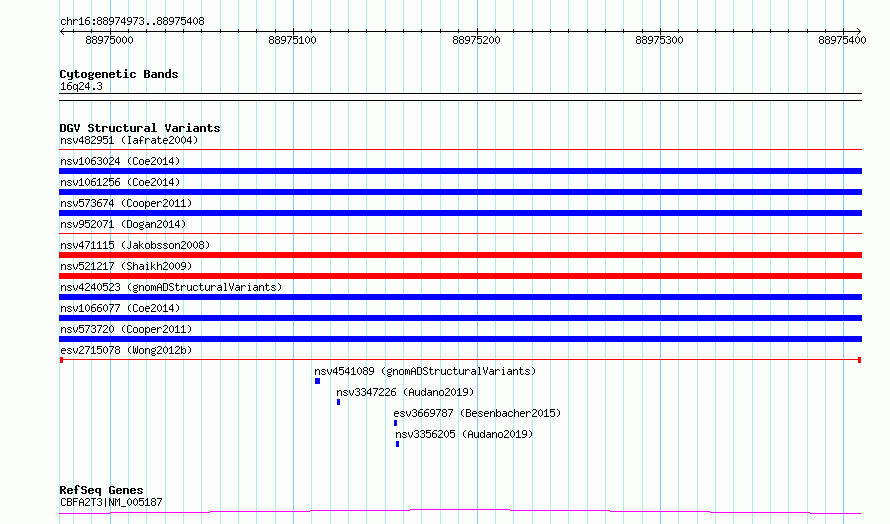This screenshot has width=890, height=524.
Task: Click the nsv1061256 (Coe2014) label
Action: pyautogui.click(x=120, y=182)
